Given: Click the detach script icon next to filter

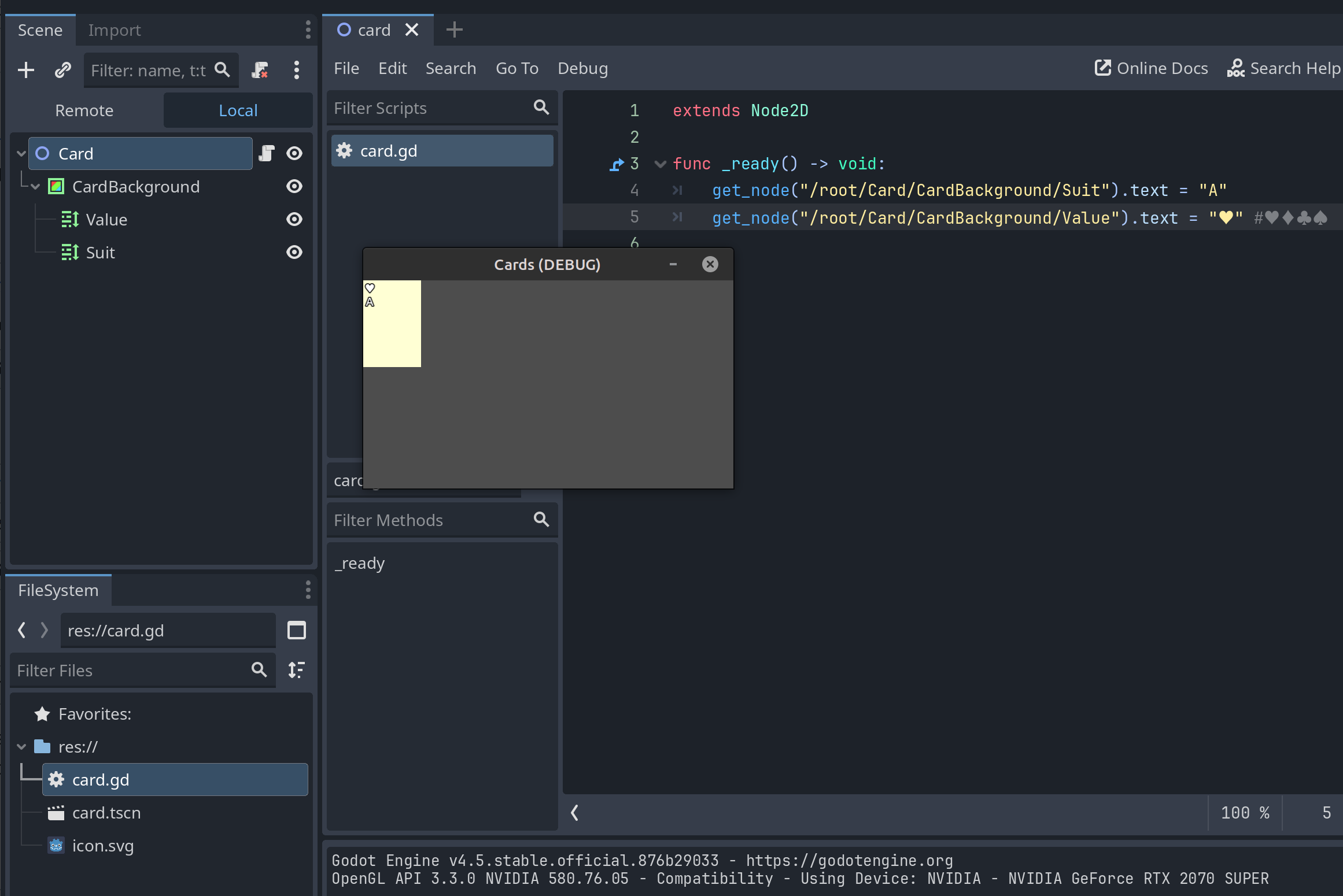Looking at the screenshot, I should [x=260, y=70].
